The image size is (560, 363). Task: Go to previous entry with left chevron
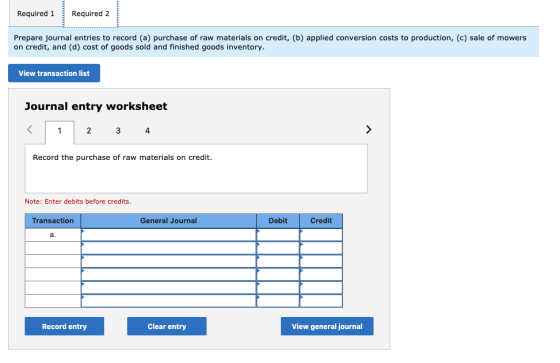click(x=30, y=129)
